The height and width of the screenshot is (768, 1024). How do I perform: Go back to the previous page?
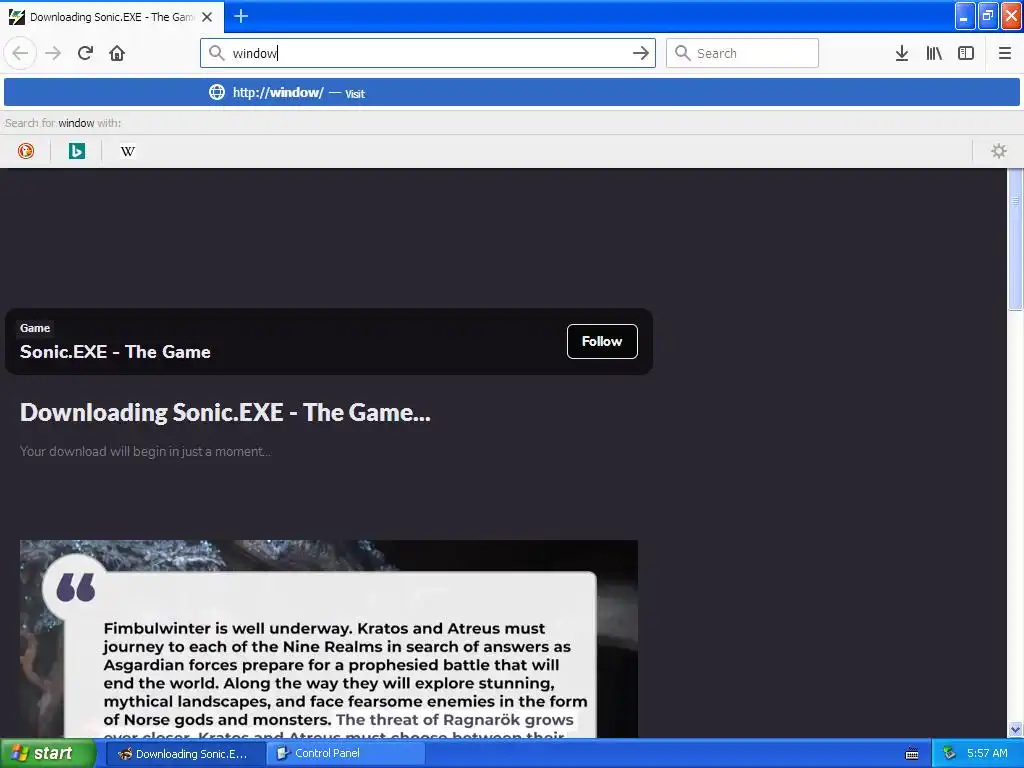coord(20,53)
